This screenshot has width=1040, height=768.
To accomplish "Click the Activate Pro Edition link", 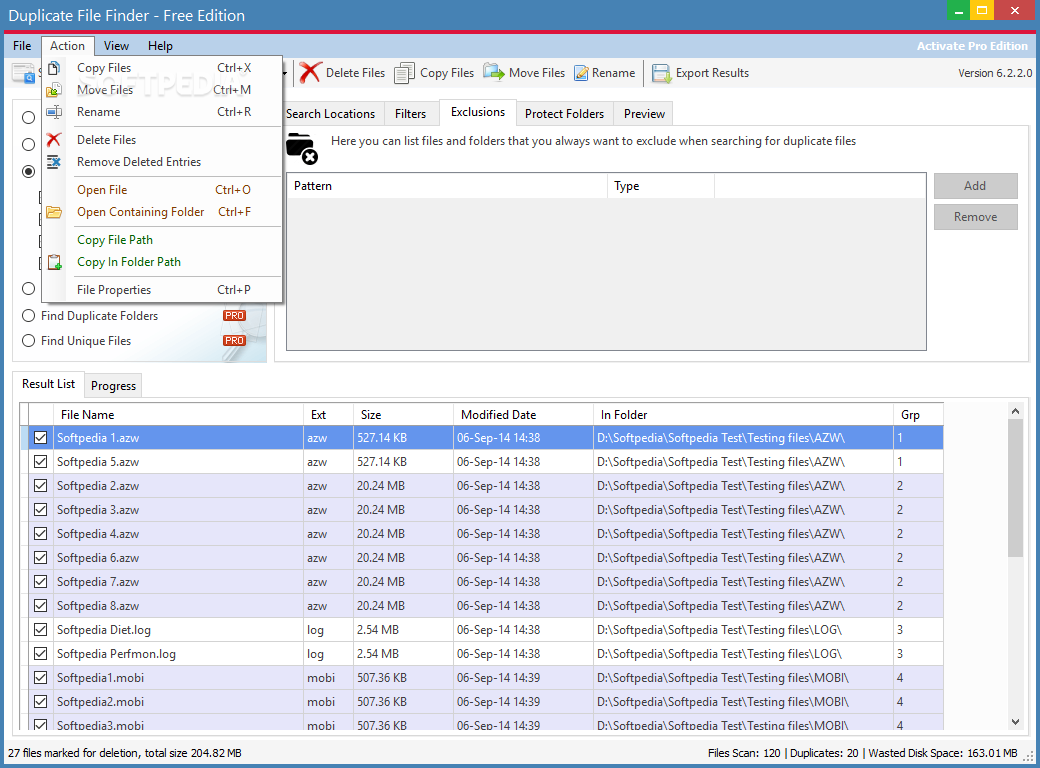I will click(x=972, y=46).
